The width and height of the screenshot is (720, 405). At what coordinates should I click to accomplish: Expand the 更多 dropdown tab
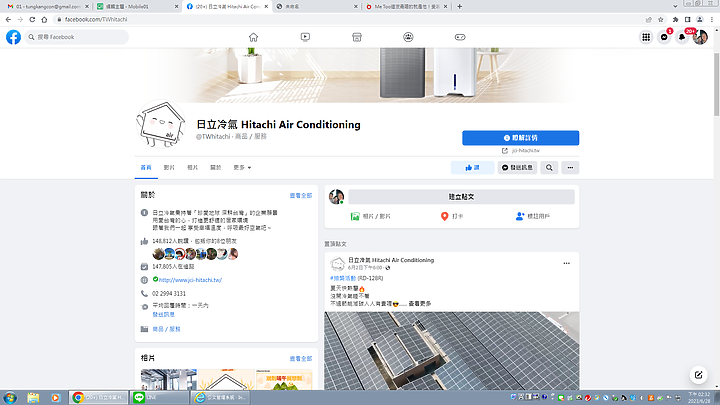[x=242, y=168]
